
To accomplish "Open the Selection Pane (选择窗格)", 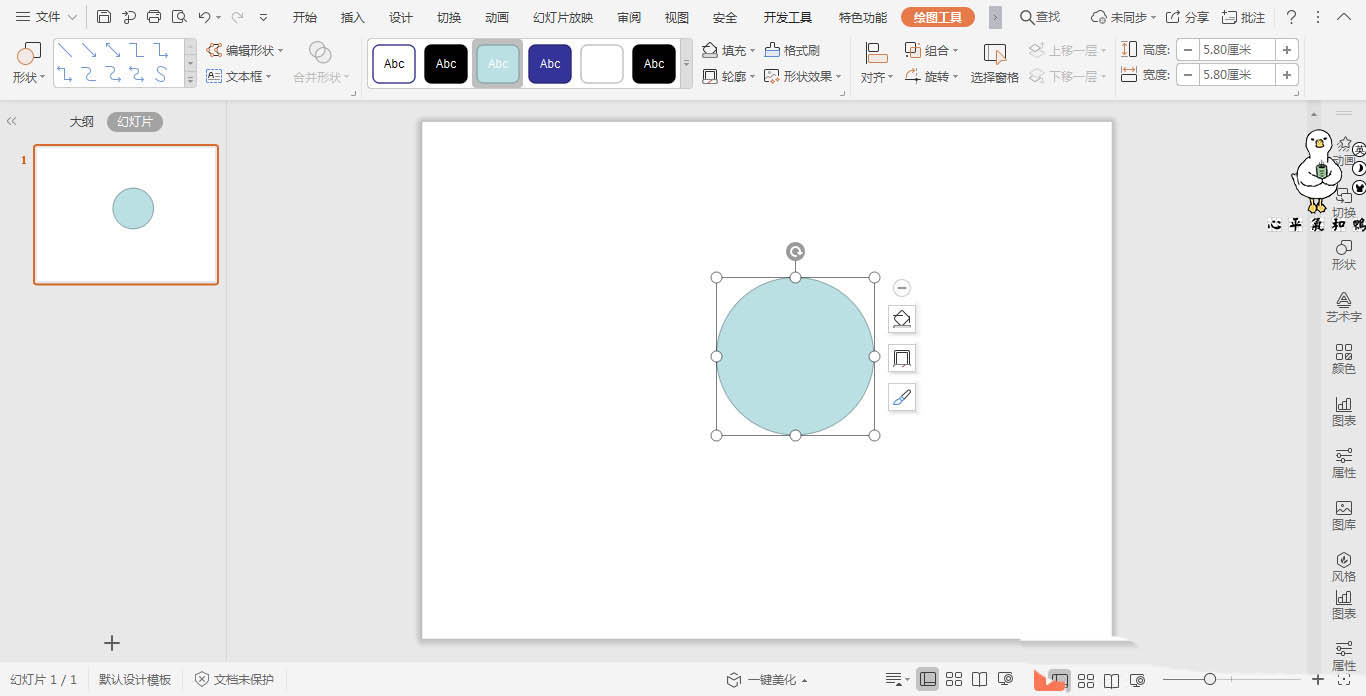I will pos(994,63).
